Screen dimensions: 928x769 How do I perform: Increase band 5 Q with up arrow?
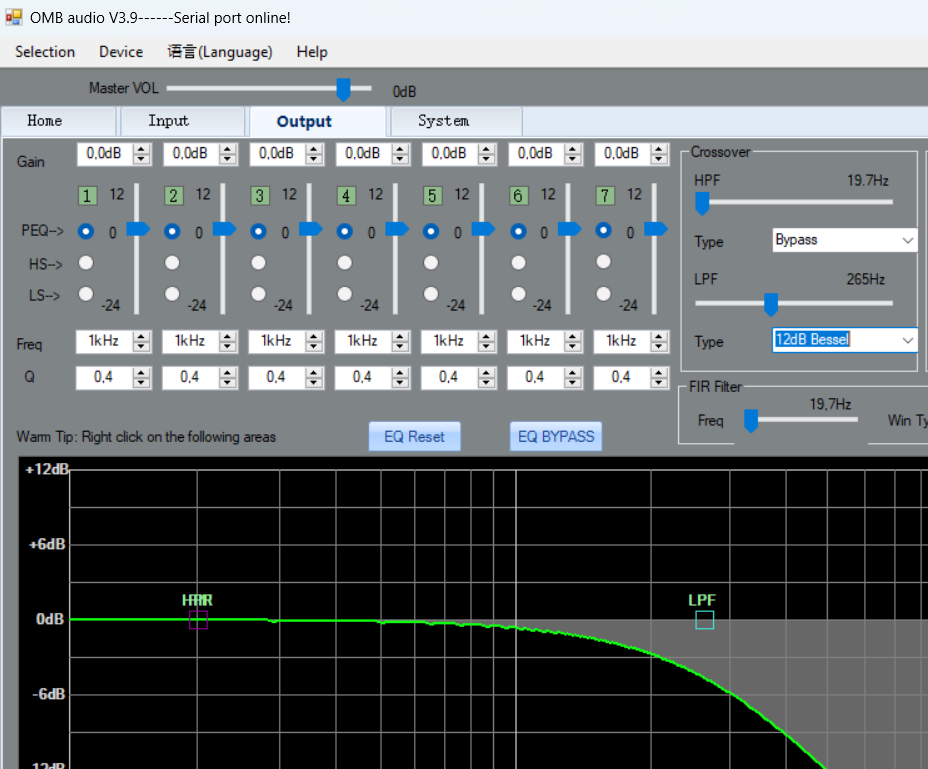486,372
